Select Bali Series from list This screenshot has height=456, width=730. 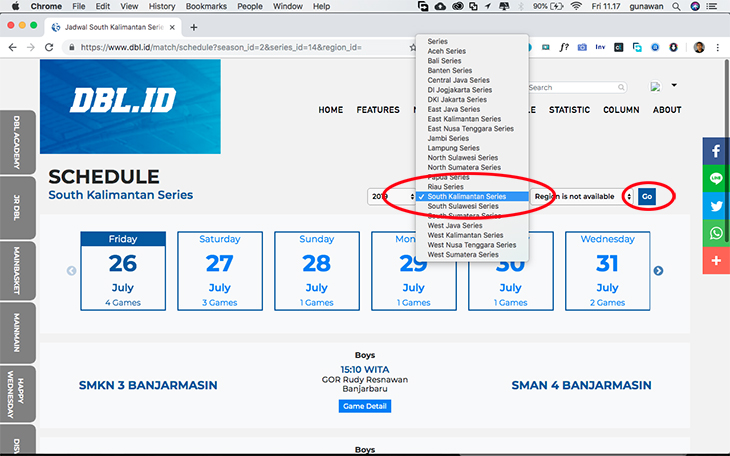[444, 61]
